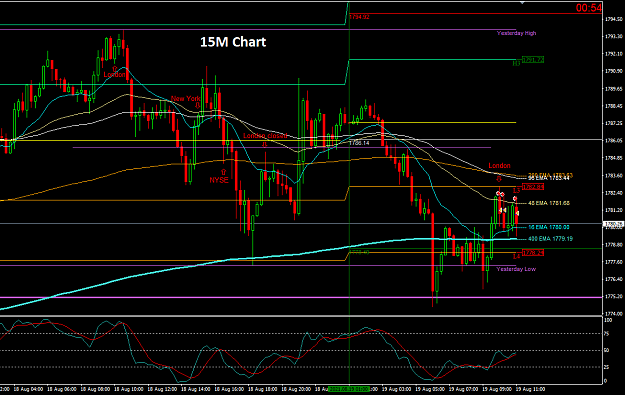
Task: Click the 'London closed' session label
Action: (265, 136)
